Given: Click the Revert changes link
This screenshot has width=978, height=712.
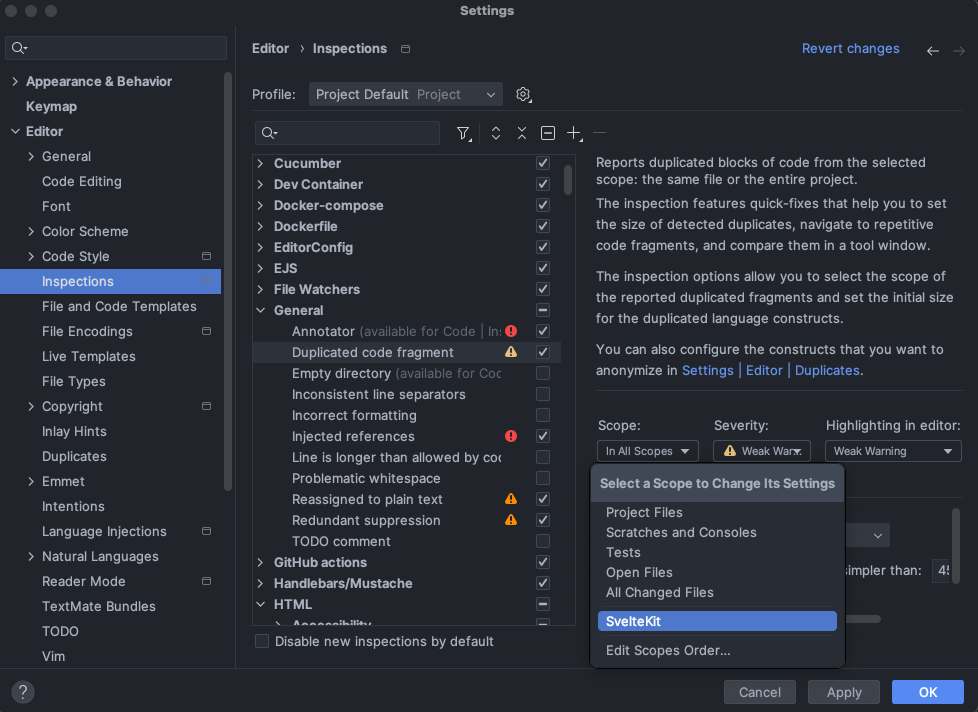Looking at the screenshot, I should [850, 48].
